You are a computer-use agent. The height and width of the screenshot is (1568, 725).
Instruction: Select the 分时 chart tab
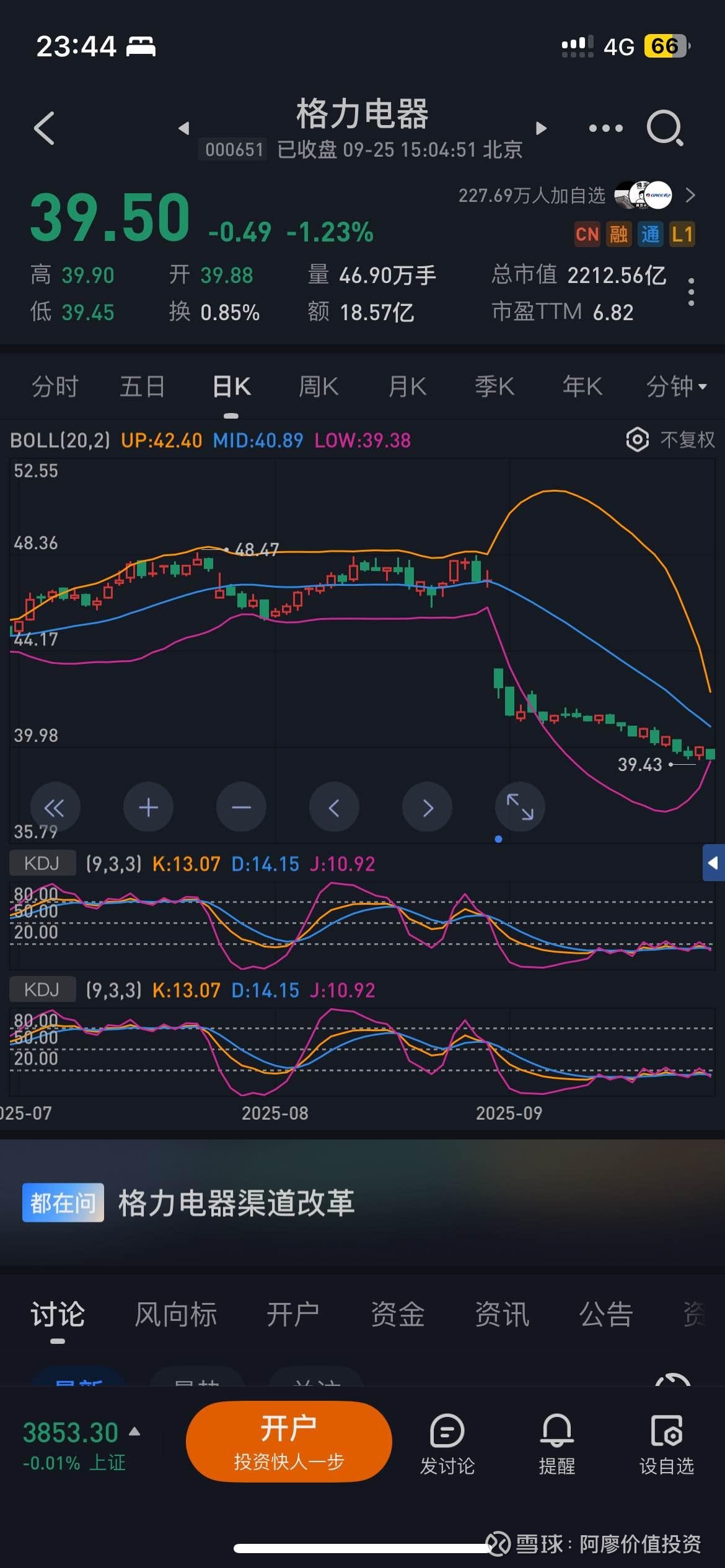[55, 386]
